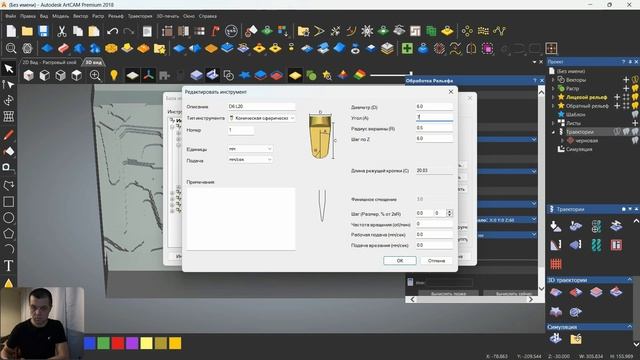Select the red color swatch in bottom palette
Viewport: 640px width, 360px height.
tap(118, 343)
